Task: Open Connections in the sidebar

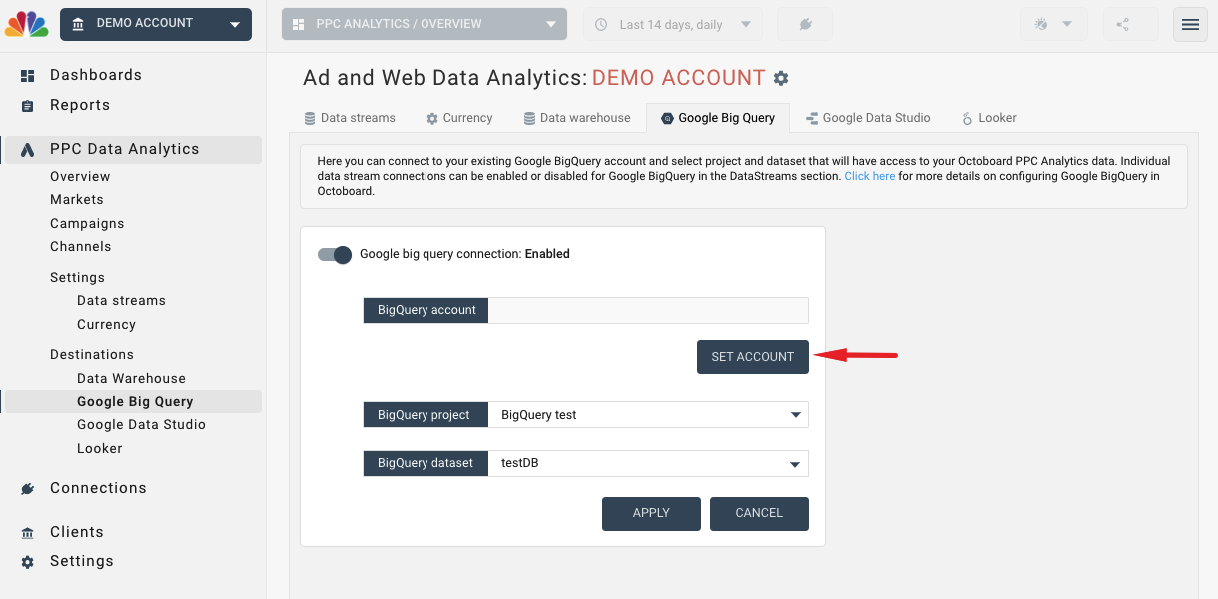Action: 98,488
